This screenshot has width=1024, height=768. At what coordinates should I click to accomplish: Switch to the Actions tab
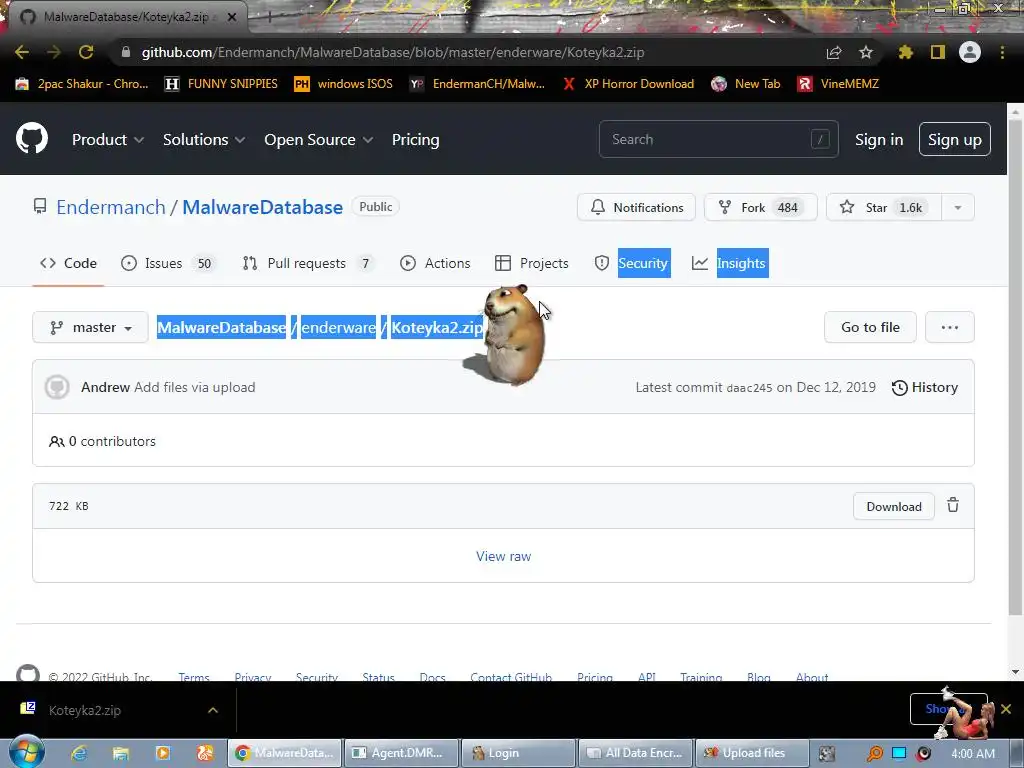click(435, 263)
